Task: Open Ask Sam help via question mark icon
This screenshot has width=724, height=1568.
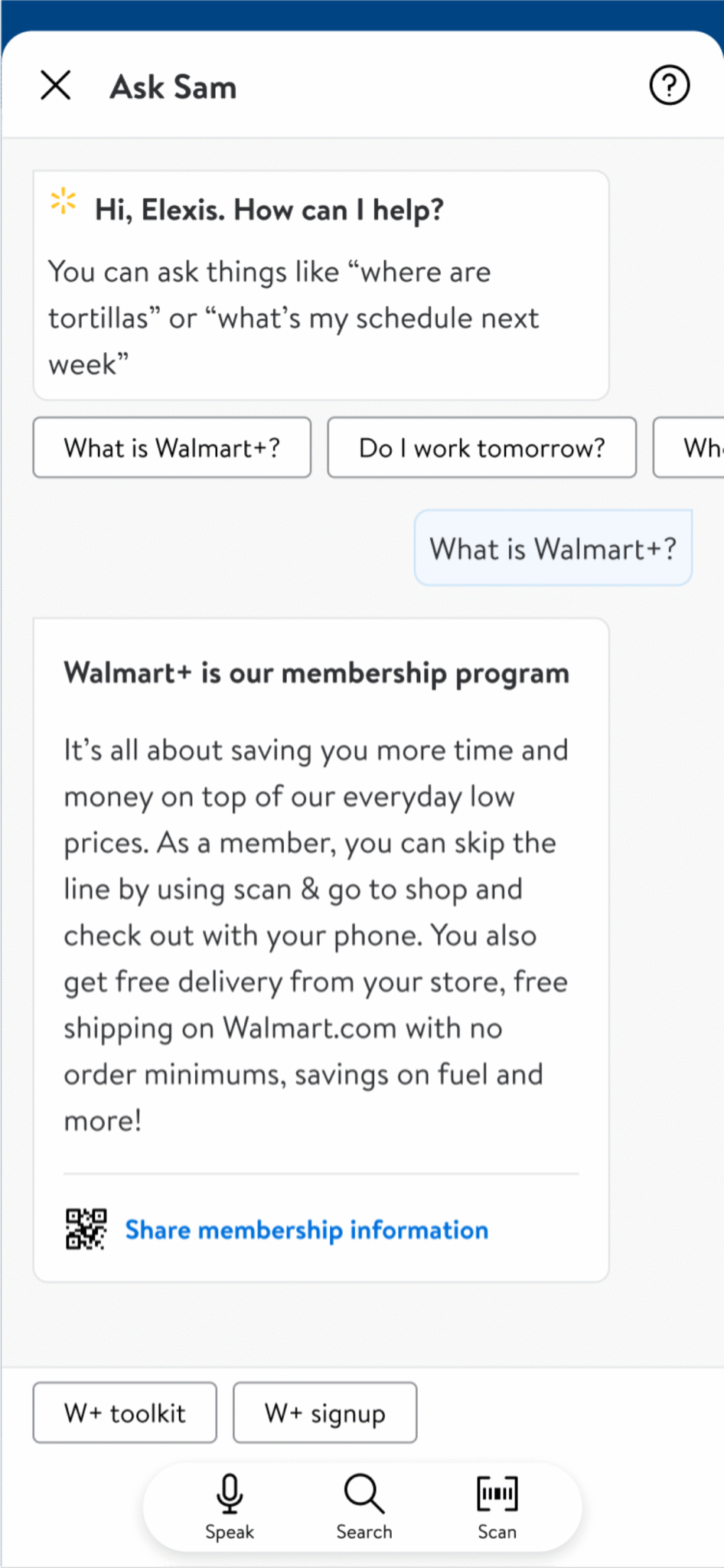Action: [x=668, y=86]
